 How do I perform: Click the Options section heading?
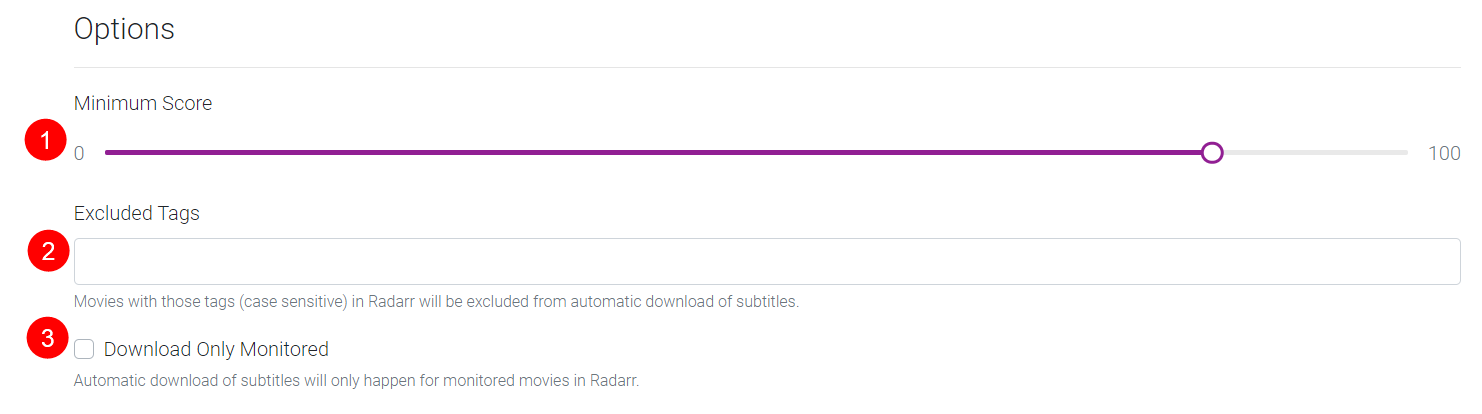pyautogui.click(x=124, y=29)
